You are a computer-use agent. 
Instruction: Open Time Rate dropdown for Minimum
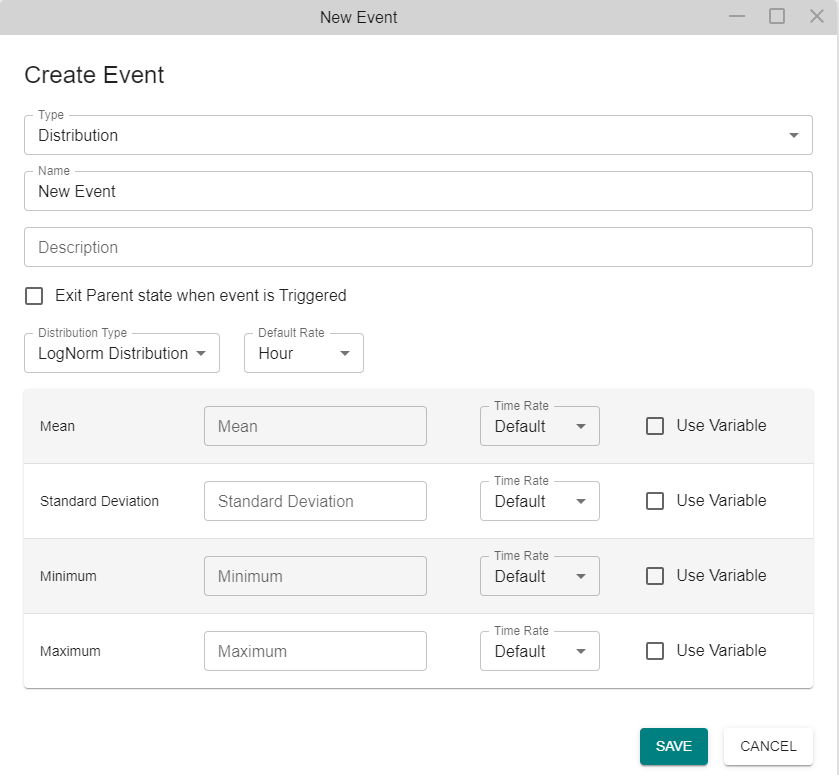click(x=540, y=576)
